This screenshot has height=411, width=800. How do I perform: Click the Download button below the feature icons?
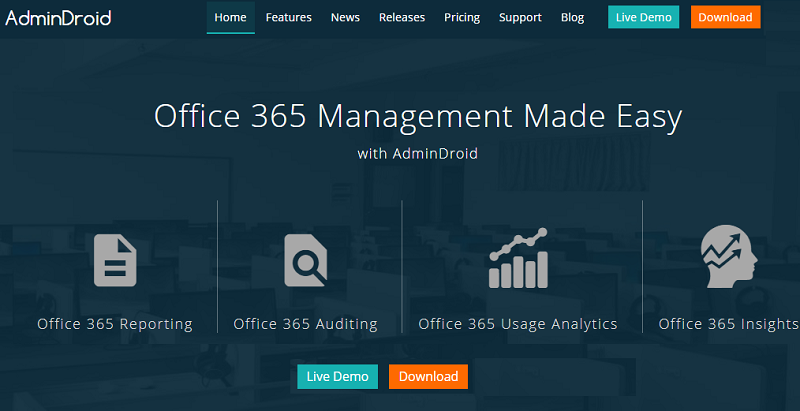[429, 377]
